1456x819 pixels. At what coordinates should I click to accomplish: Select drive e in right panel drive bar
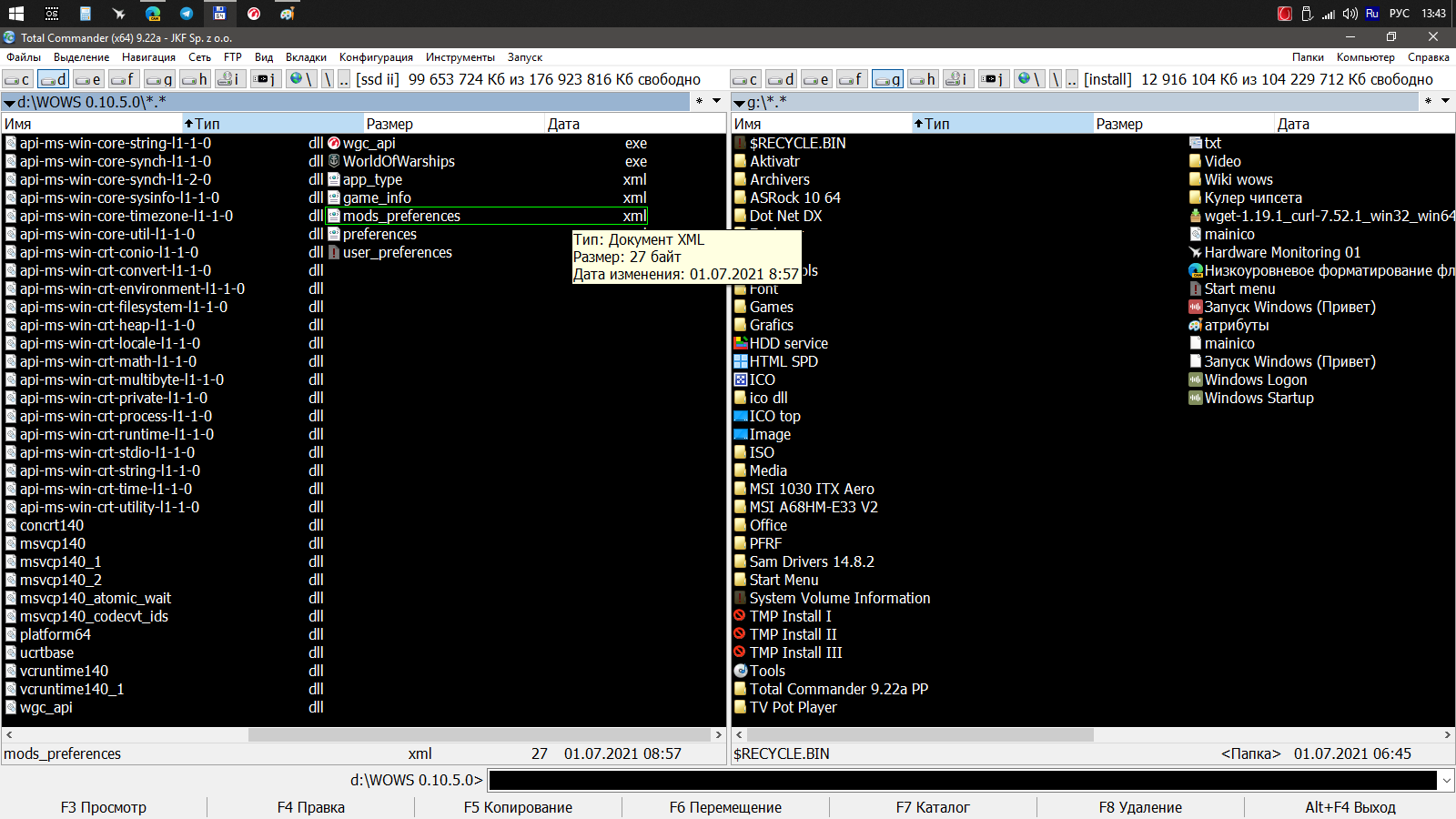[x=817, y=79]
